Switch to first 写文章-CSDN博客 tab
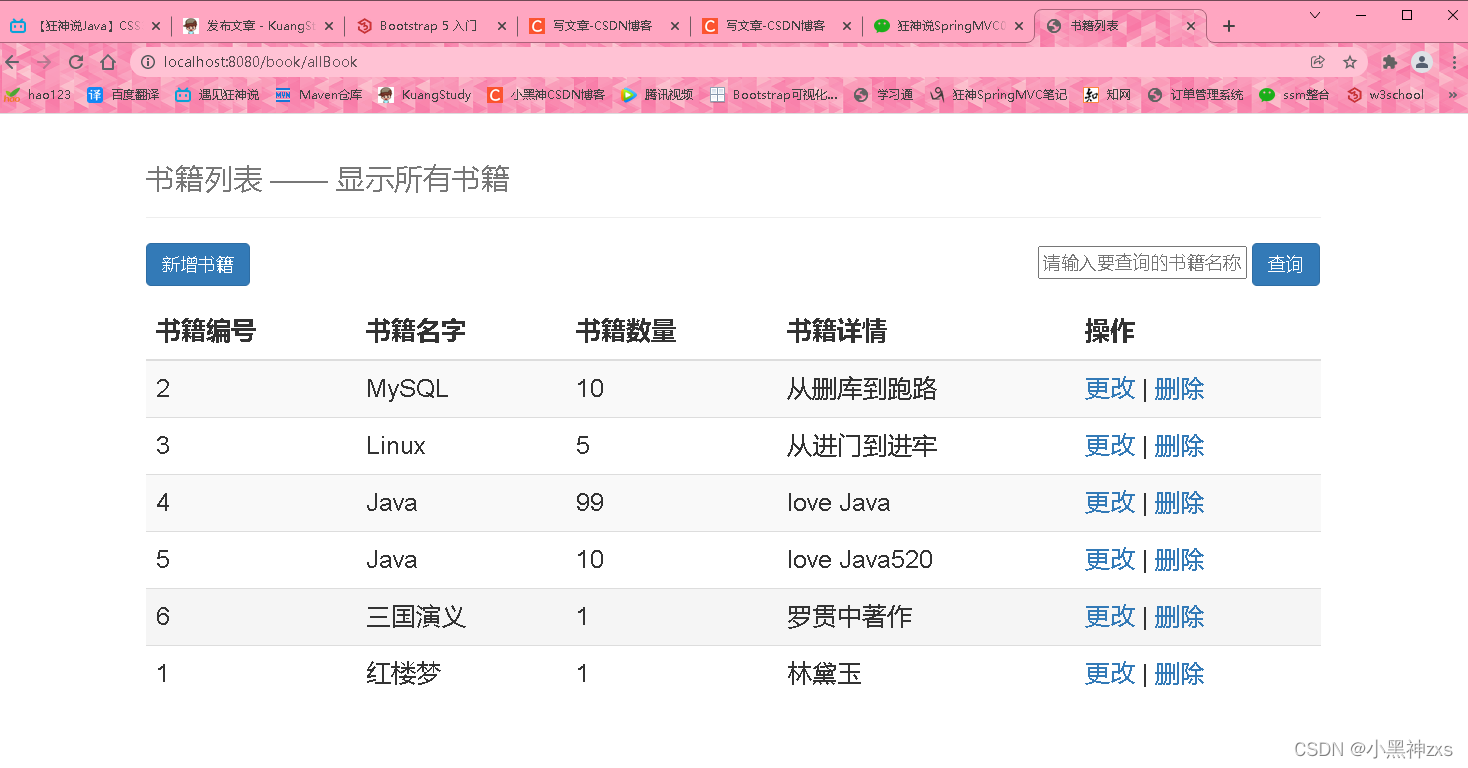The height and width of the screenshot is (768, 1468). tap(604, 26)
